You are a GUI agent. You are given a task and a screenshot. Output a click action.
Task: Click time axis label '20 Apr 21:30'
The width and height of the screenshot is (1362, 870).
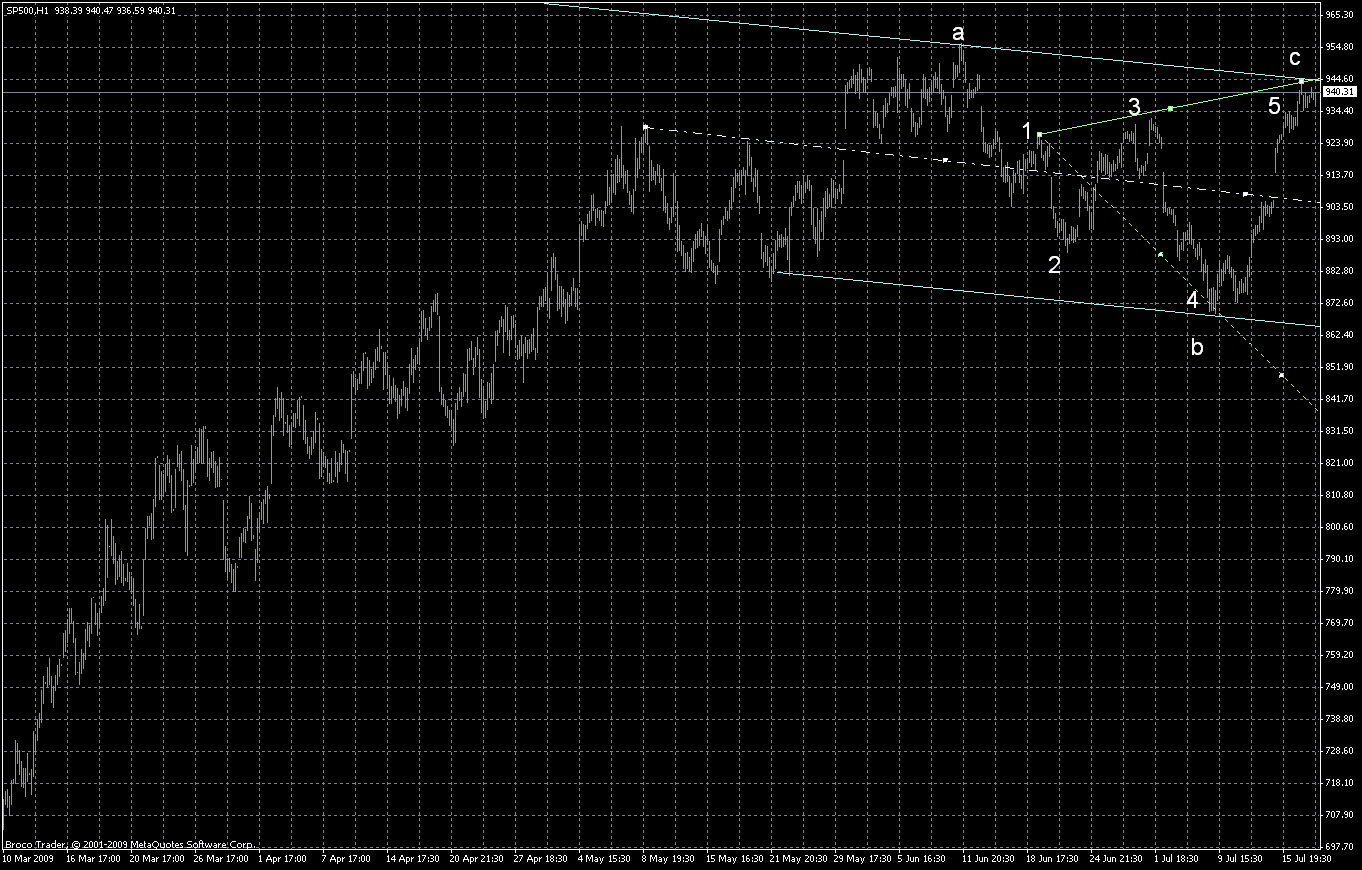477,858
